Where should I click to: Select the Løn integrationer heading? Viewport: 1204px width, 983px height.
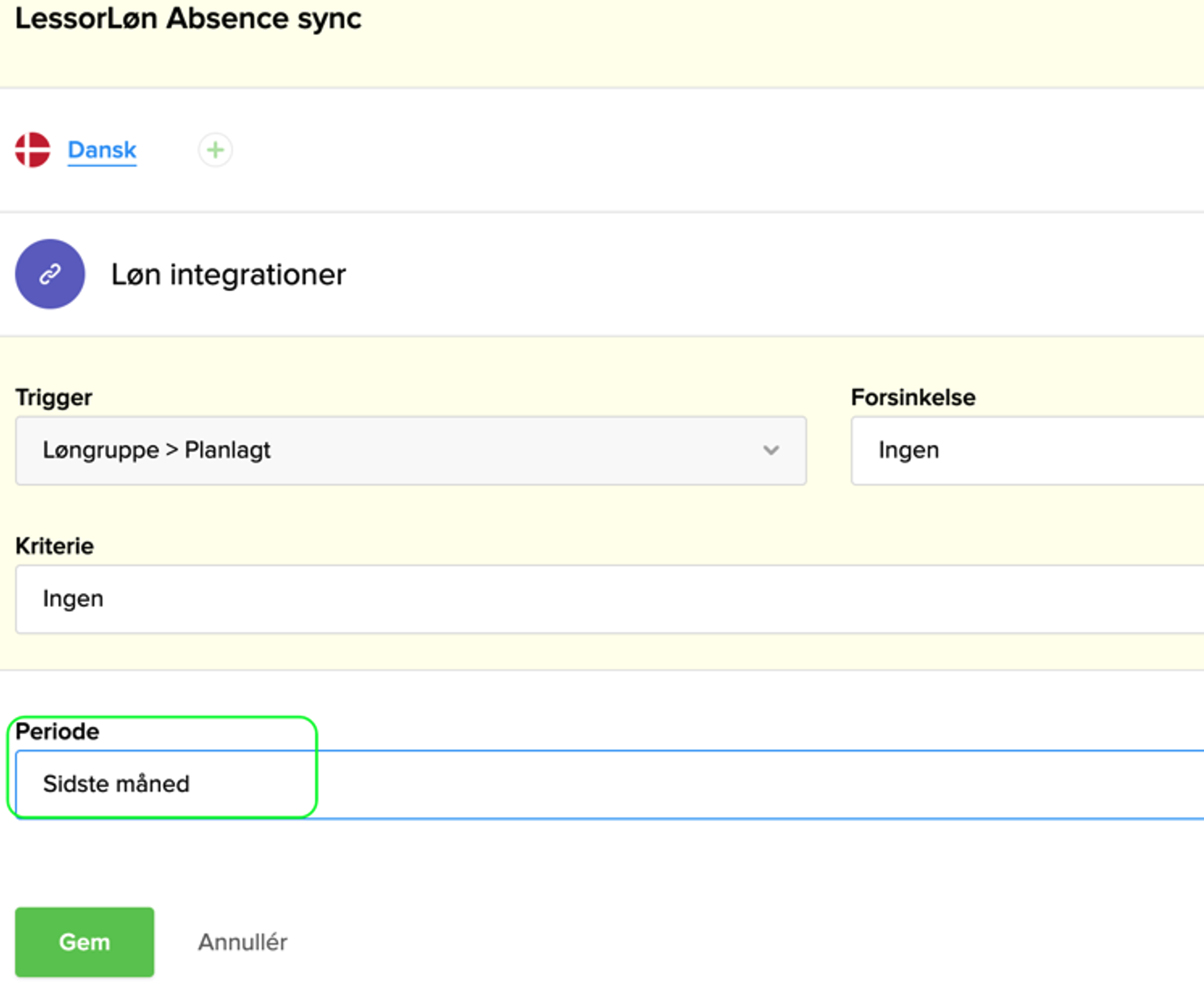tap(228, 275)
